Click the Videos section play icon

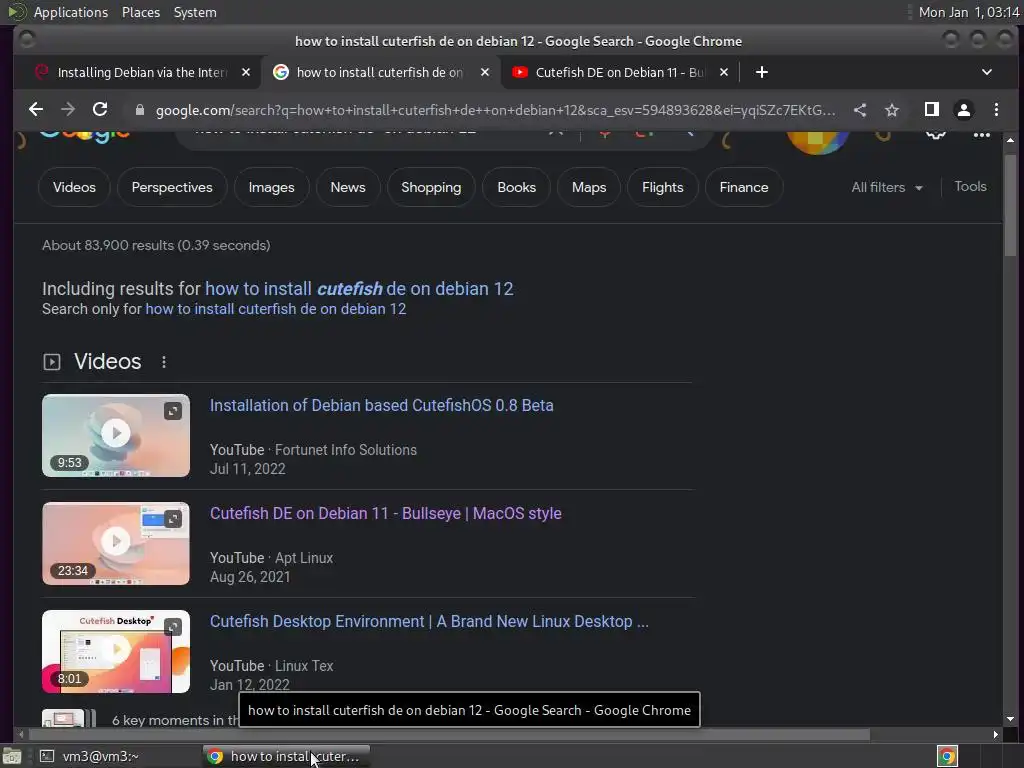click(x=52, y=362)
